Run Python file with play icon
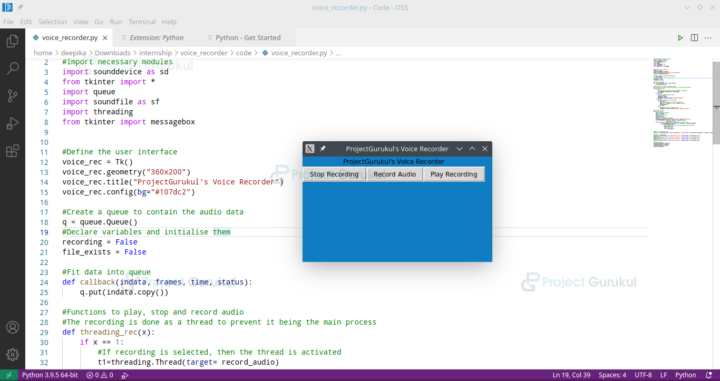 click(x=680, y=38)
